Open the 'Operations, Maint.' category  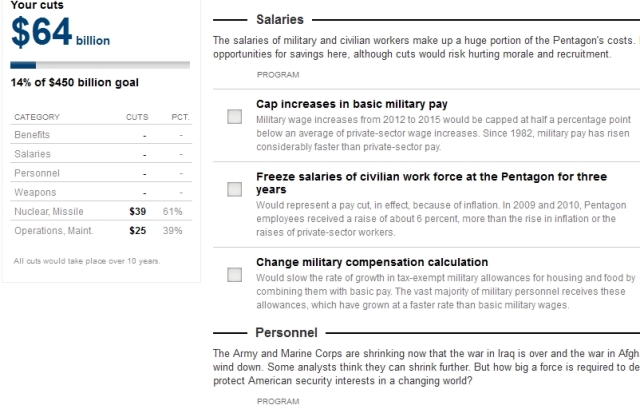(x=55, y=230)
